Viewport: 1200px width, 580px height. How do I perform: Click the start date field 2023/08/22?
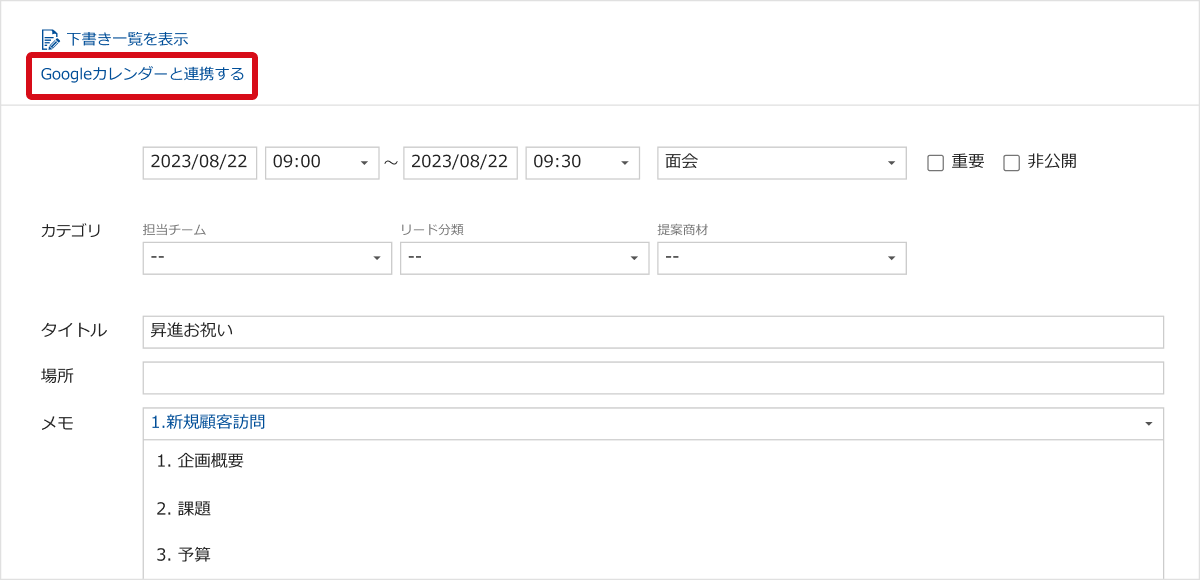pyautogui.click(x=200, y=162)
